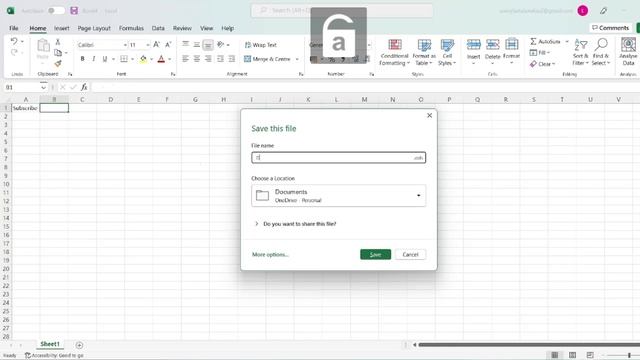This screenshot has width=640, height=360.
Task: Click the Clear eraser button
Action: pos(542,64)
